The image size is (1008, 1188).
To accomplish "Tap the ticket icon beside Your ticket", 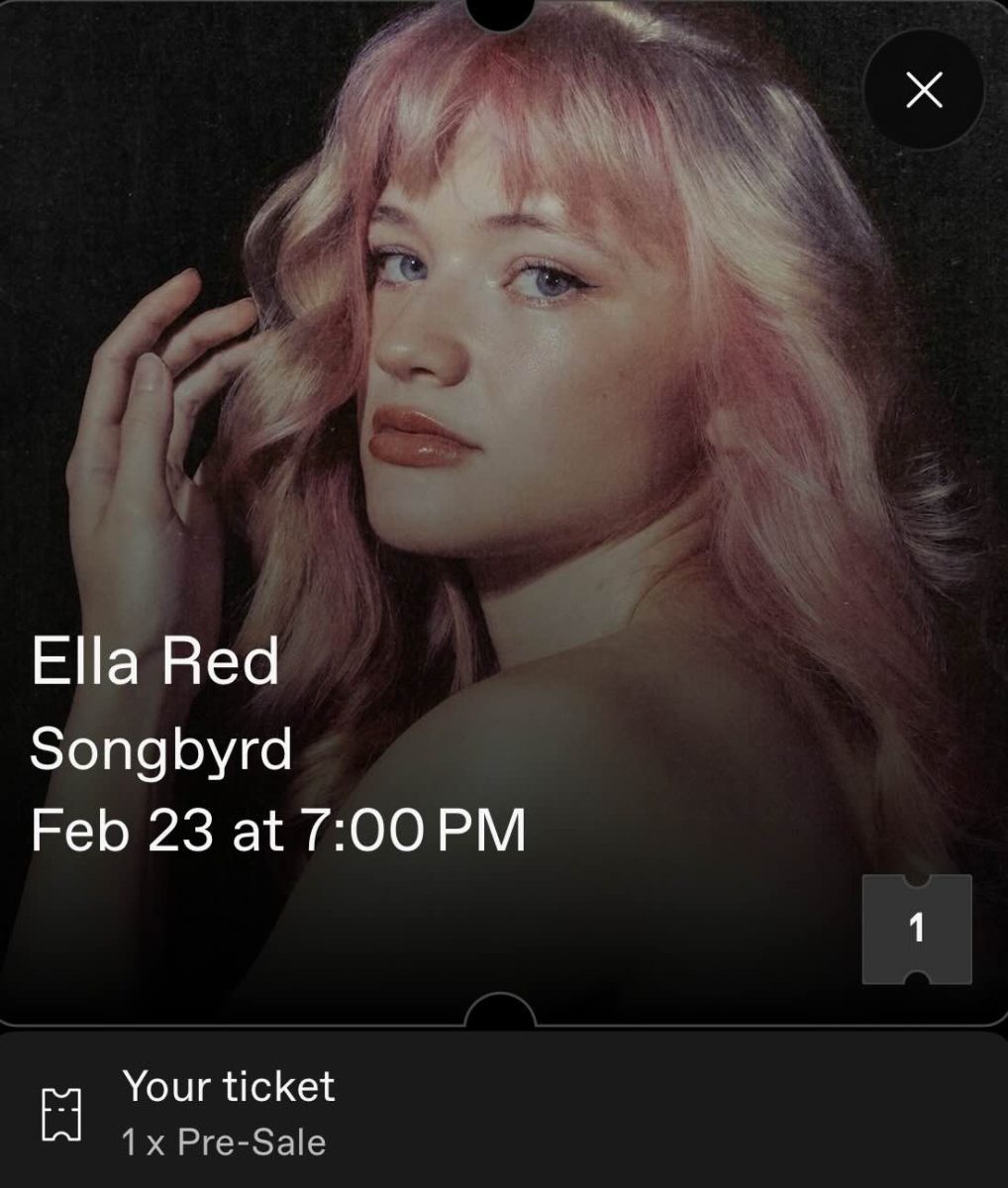I will pyautogui.click(x=61, y=1114).
